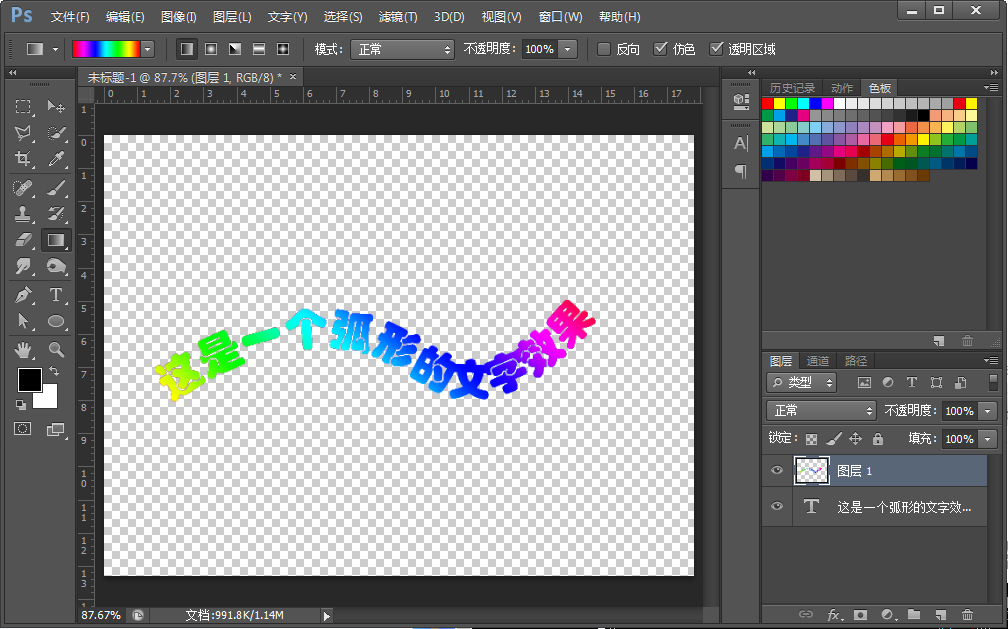The width and height of the screenshot is (1008, 629).
Task: Choose the linear gradient button
Action: (x=186, y=49)
